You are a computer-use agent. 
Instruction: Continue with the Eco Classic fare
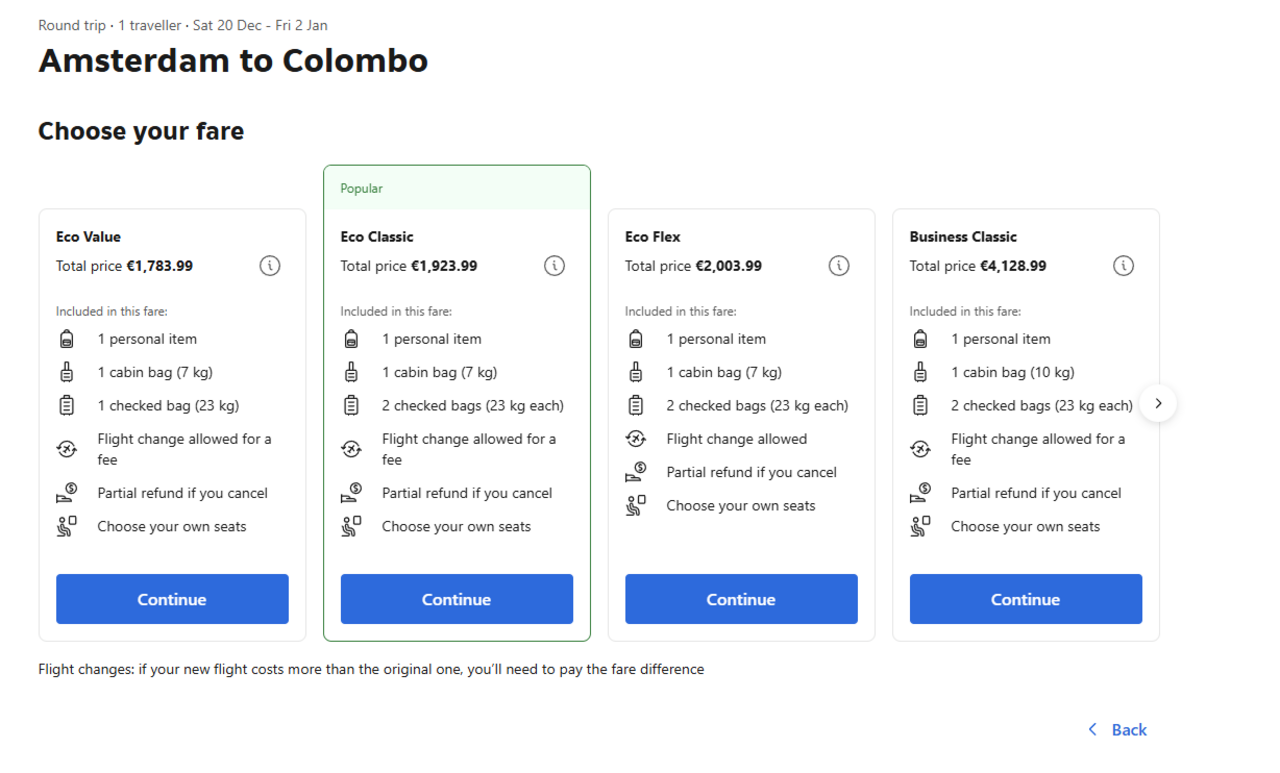click(x=457, y=599)
